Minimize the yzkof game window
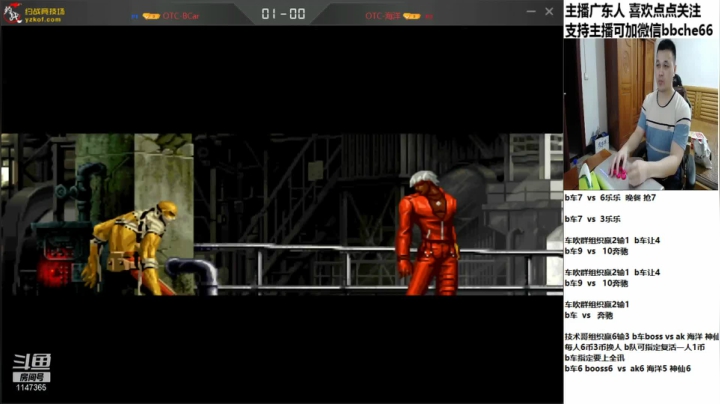 pos(531,11)
